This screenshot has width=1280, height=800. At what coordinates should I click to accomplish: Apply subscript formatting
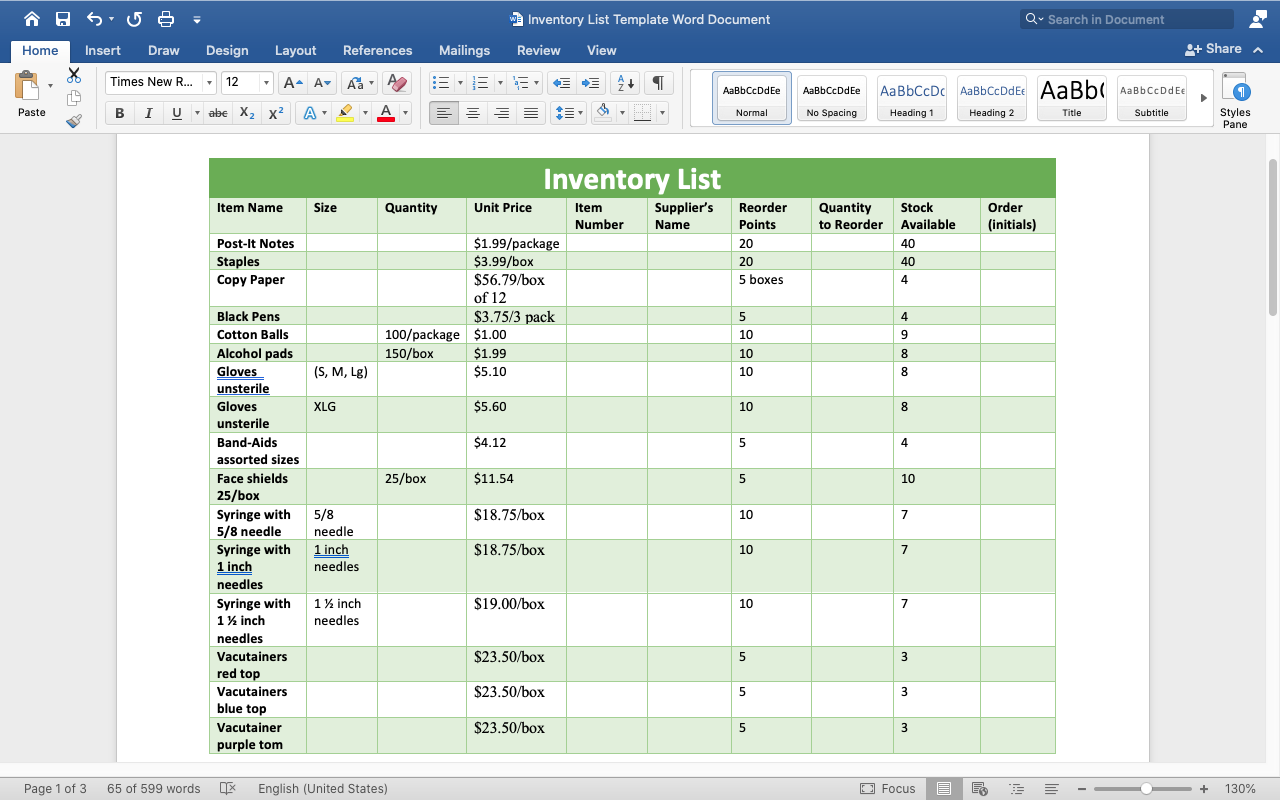click(247, 113)
